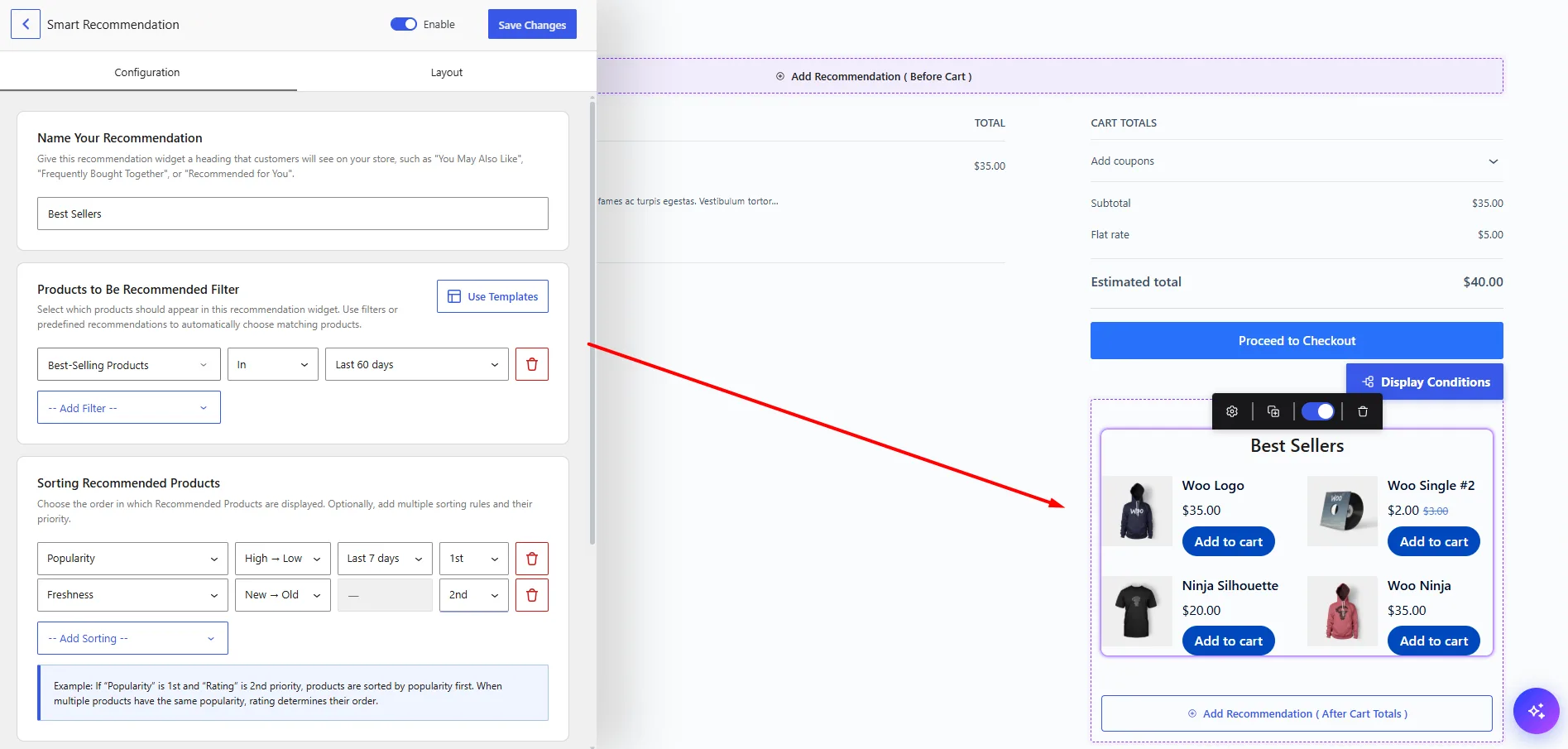Click the Woo Logo product thumbnail
The width and height of the screenshot is (1568, 749).
pyautogui.click(x=1137, y=511)
